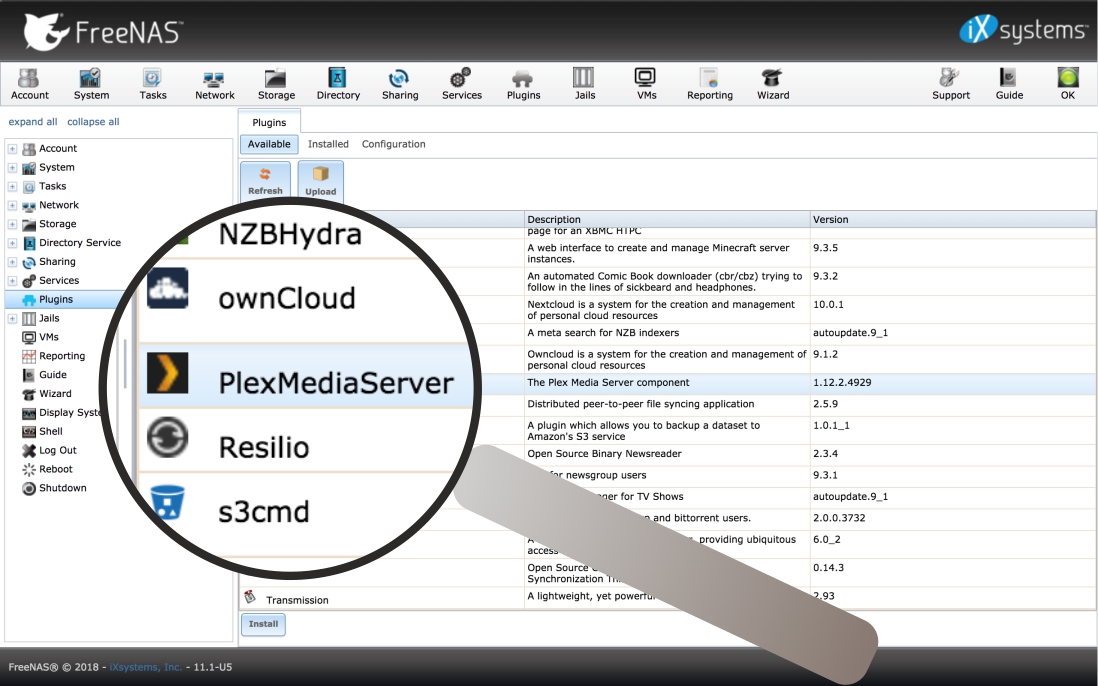Open VMs from the top toolbar
This screenshot has height=686, width=1098.
(646, 84)
